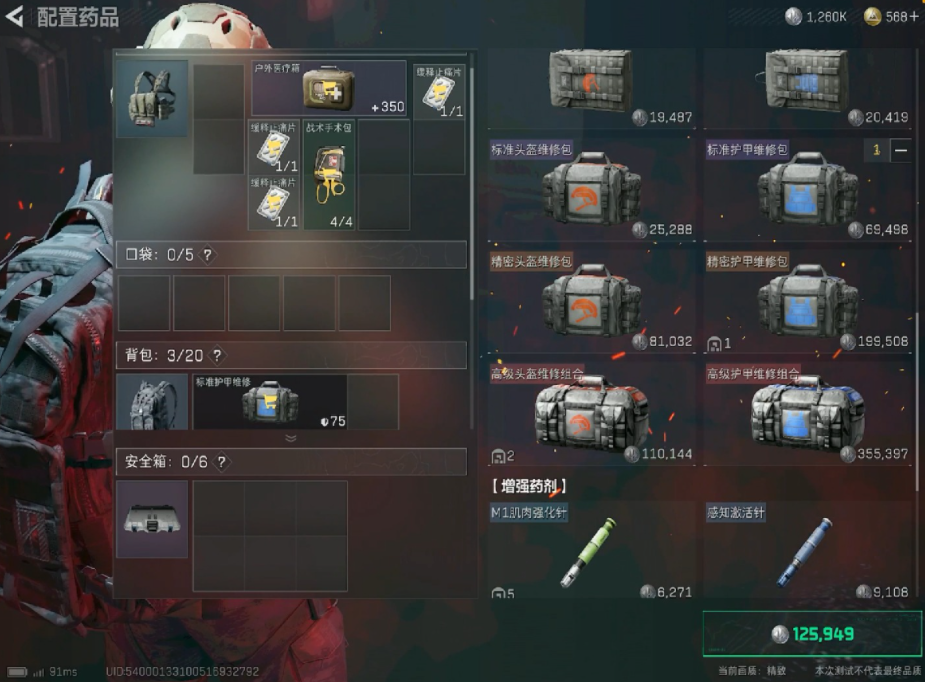Click the backpack equipment icon

tap(152, 402)
